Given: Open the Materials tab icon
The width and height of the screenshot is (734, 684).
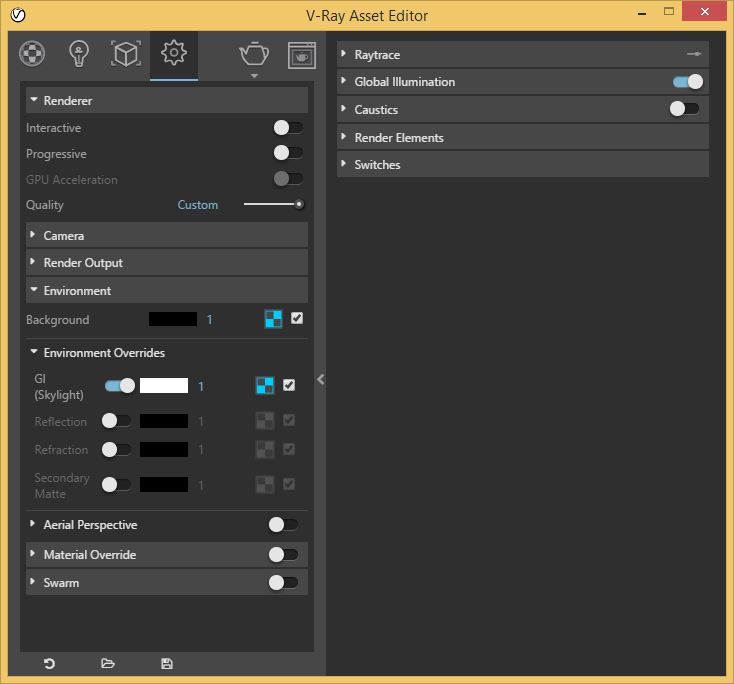Looking at the screenshot, I should click(x=32, y=53).
